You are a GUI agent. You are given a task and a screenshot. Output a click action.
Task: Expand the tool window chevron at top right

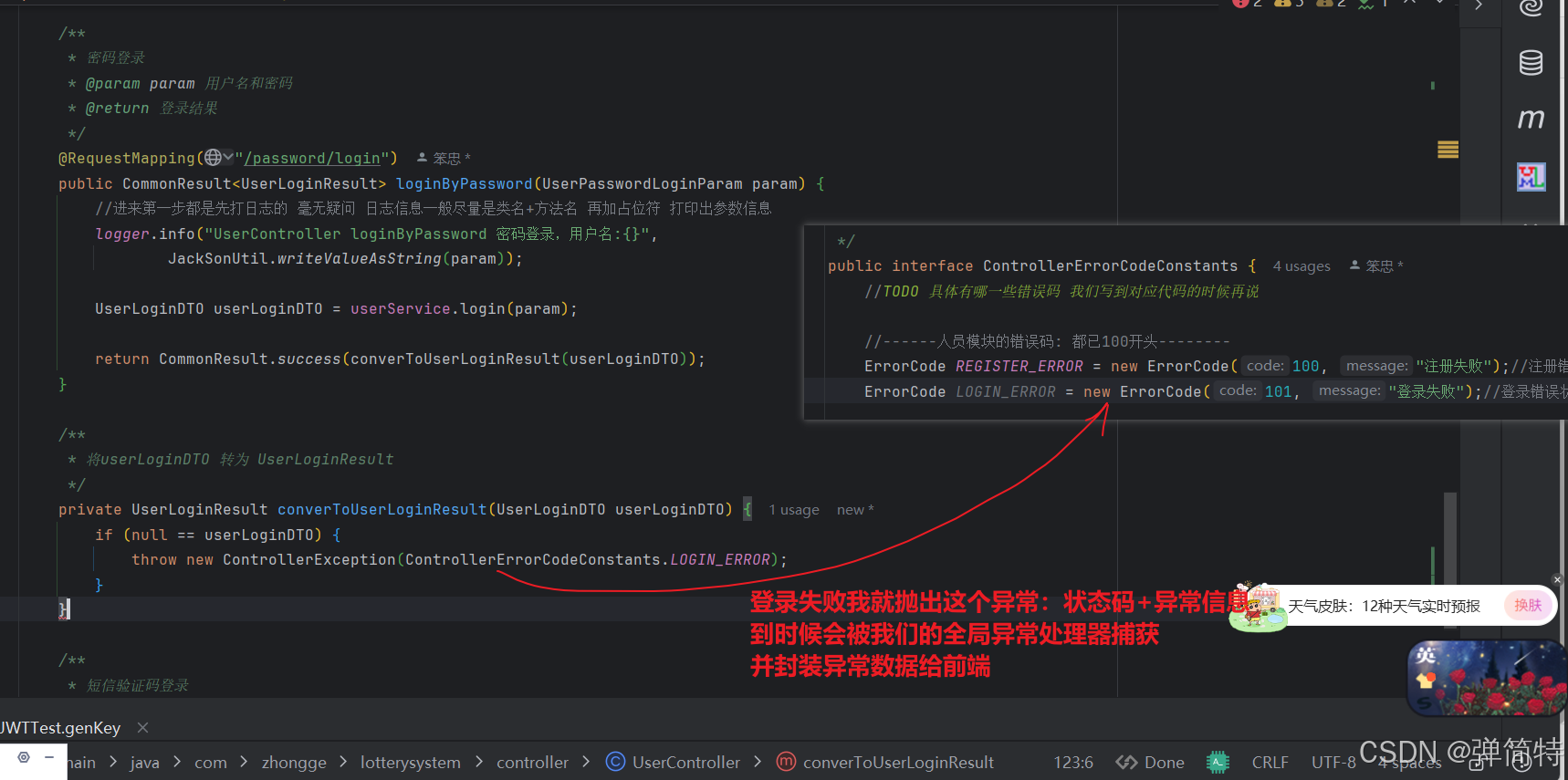[1479, 5]
